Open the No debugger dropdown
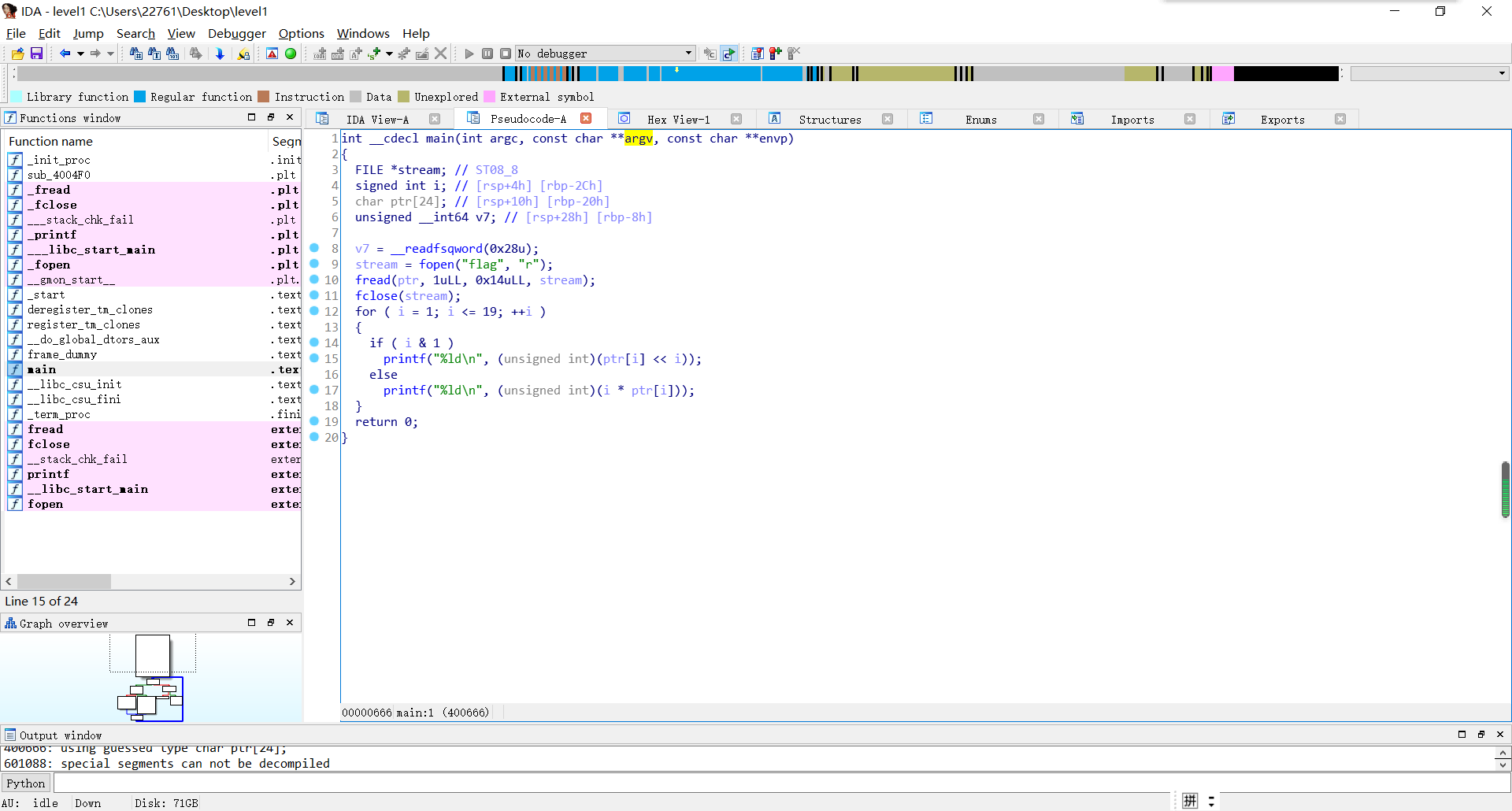 click(605, 54)
